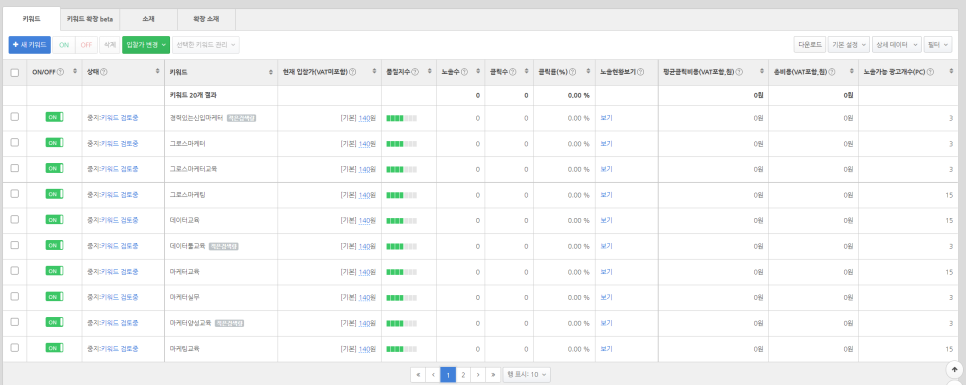Sort by 현재 입찰가 column sort arrows
966x385 pixels.
[375, 72]
